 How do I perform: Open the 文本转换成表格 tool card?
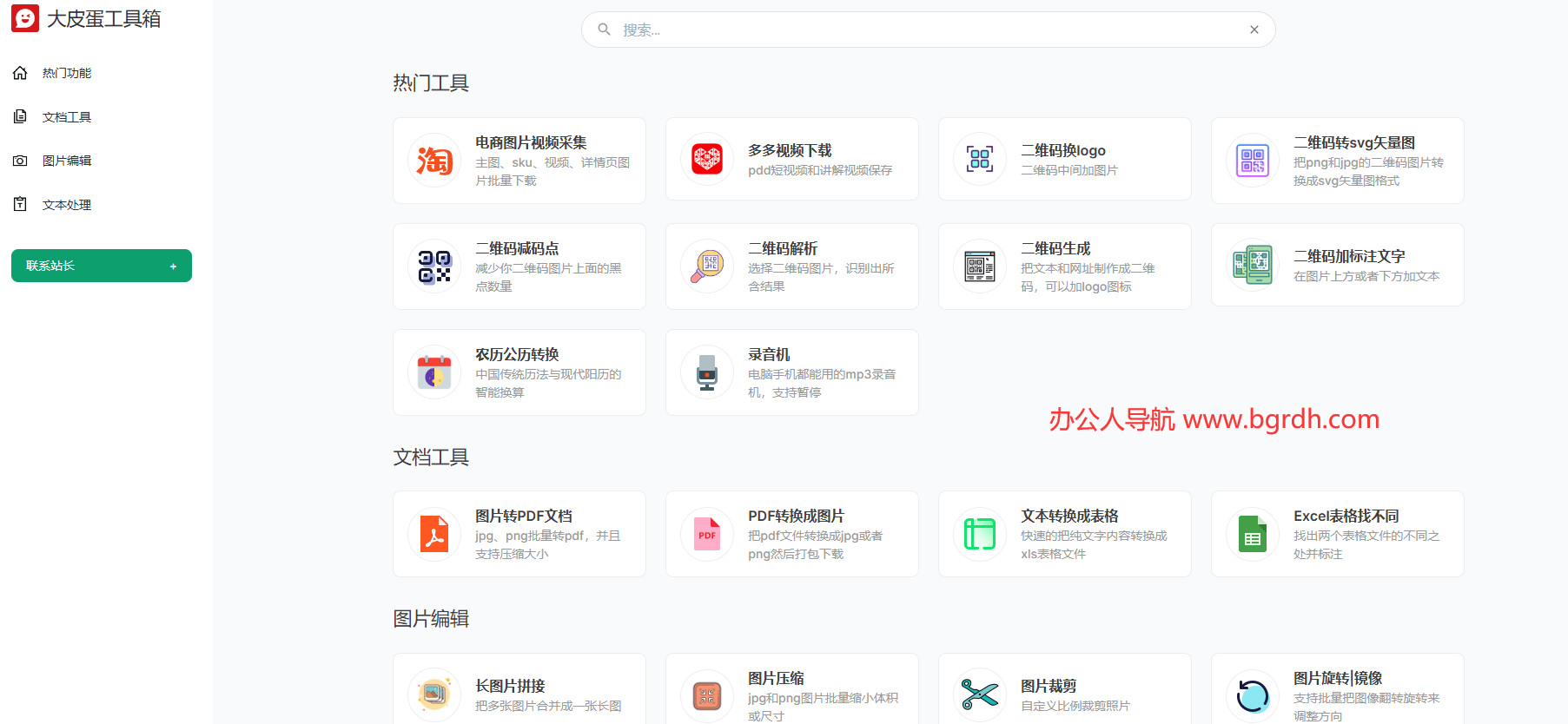click(1064, 534)
